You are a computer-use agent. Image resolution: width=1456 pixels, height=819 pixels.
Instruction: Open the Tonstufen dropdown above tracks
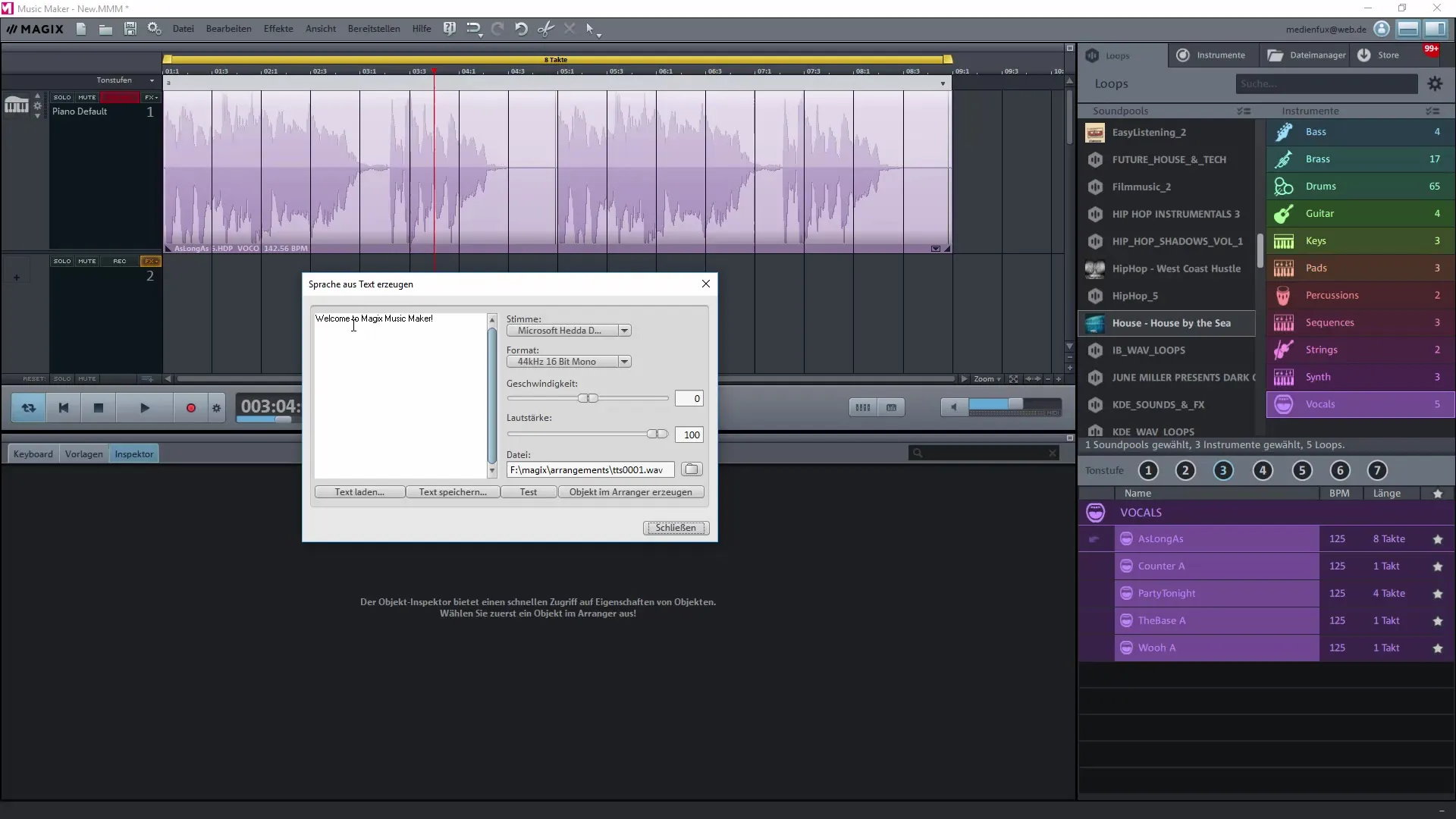coord(124,80)
